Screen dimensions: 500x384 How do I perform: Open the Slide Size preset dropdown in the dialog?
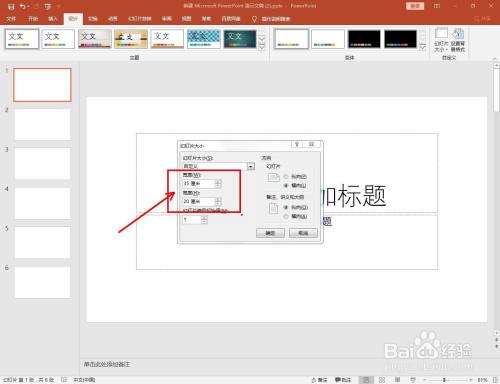[251, 166]
